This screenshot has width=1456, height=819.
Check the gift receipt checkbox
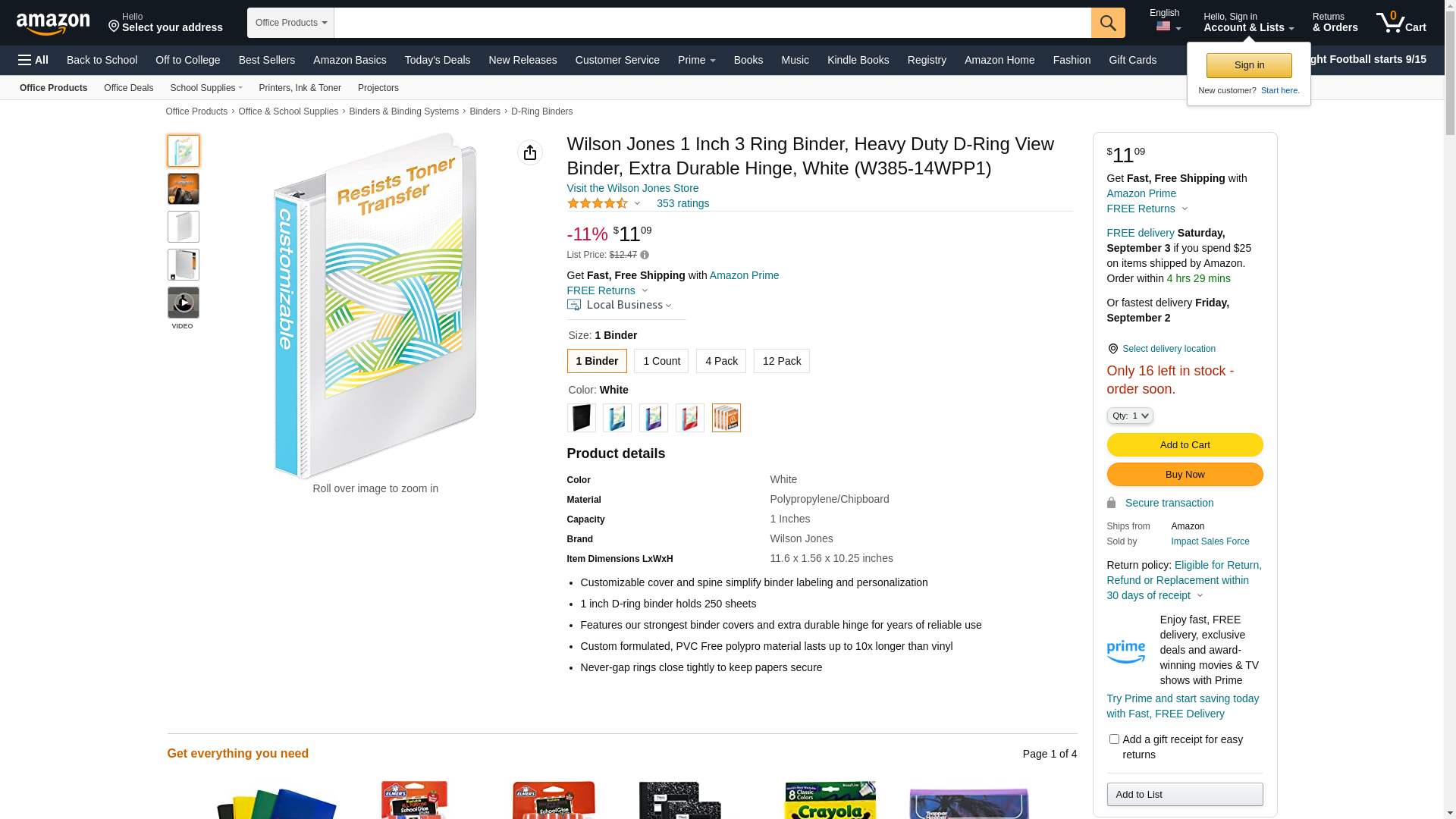[x=1114, y=739]
